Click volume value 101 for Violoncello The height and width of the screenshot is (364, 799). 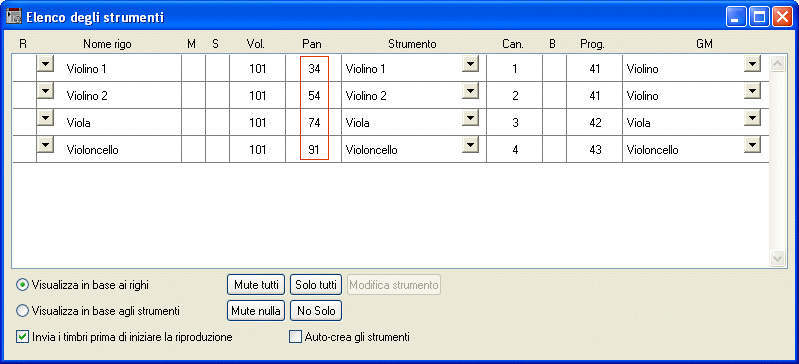257,150
